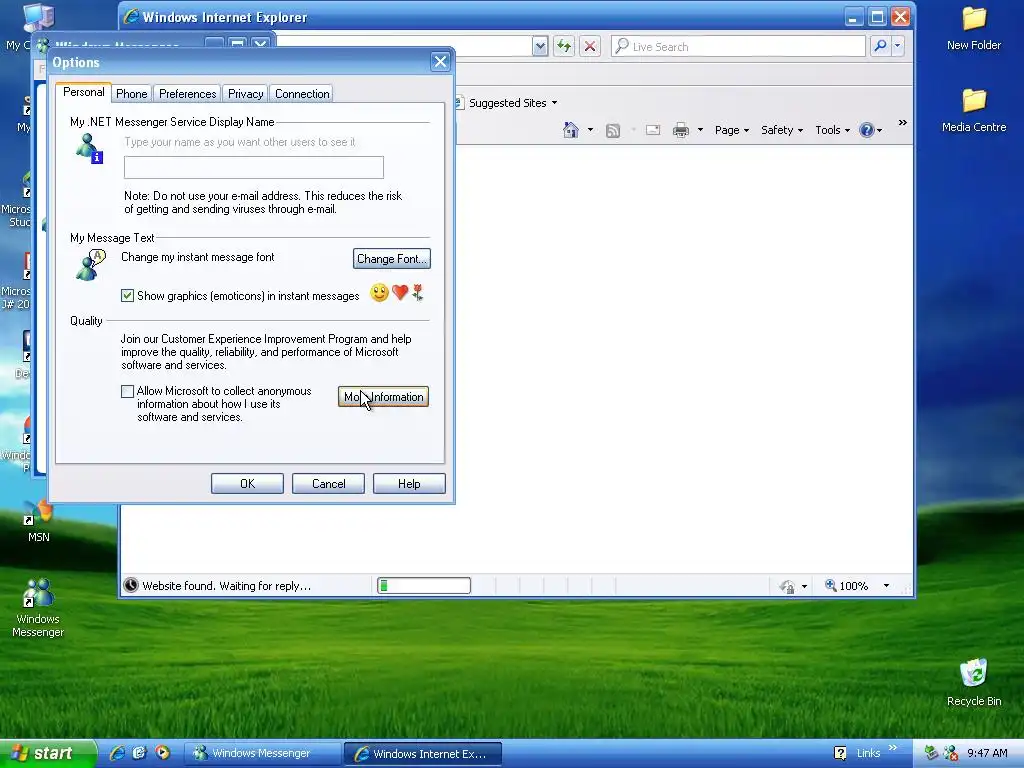The height and width of the screenshot is (768, 1024).
Task: Click the Live Search input box
Action: (738, 46)
